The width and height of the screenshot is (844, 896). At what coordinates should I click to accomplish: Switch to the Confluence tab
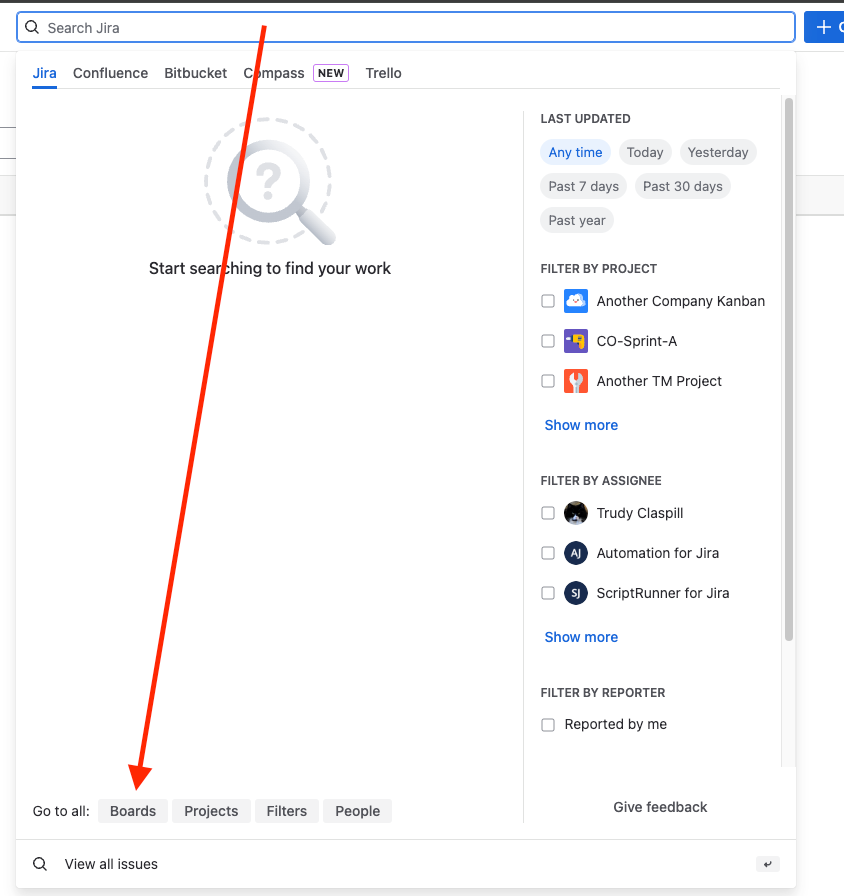[x=110, y=73]
